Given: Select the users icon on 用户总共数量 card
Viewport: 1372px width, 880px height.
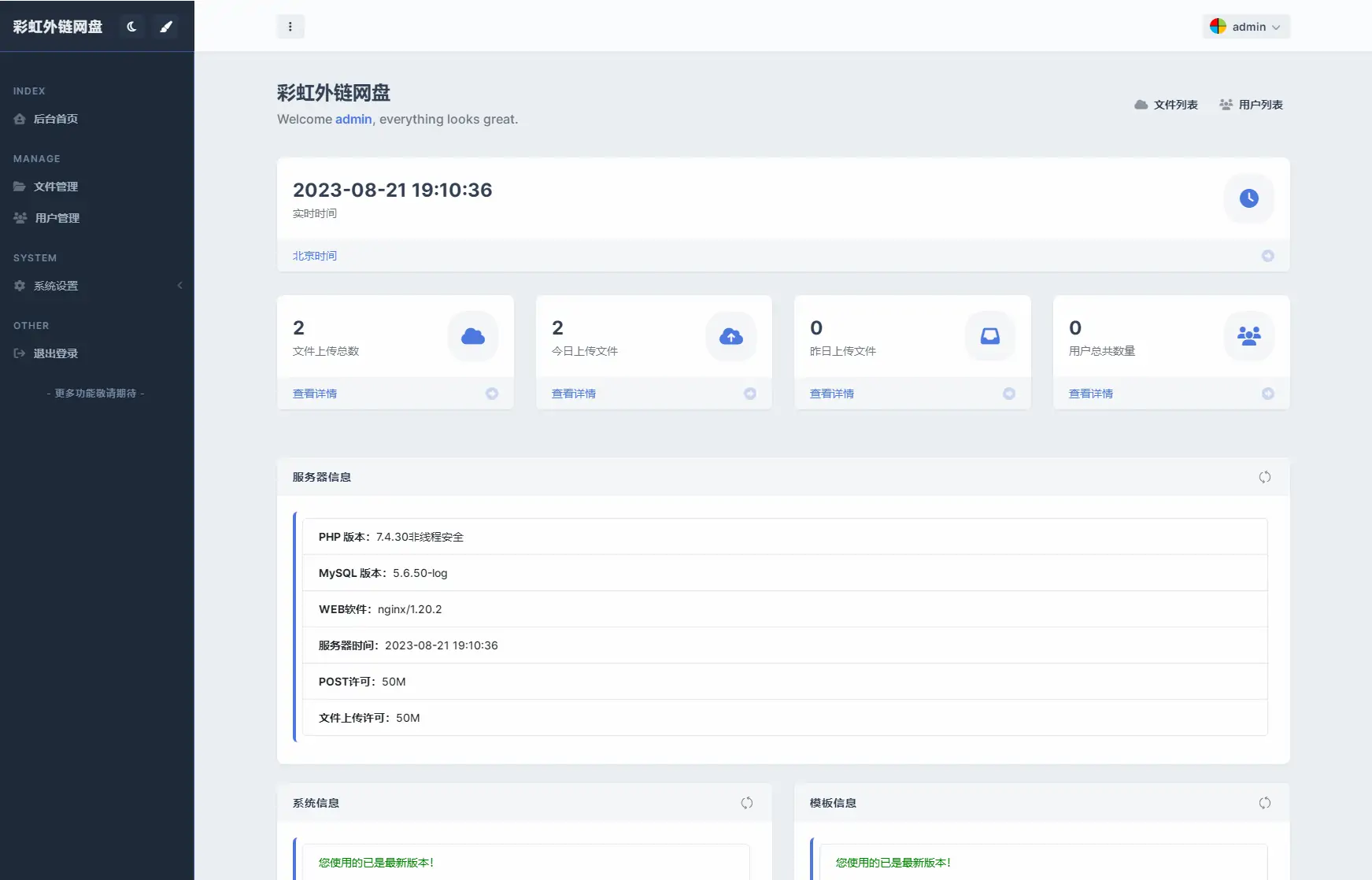Looking at the screenshot, I should pos(1248,336).
